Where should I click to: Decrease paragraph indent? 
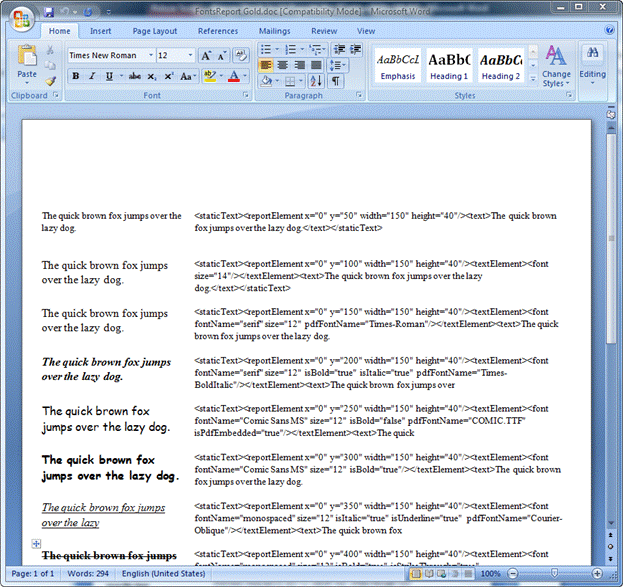339,50
